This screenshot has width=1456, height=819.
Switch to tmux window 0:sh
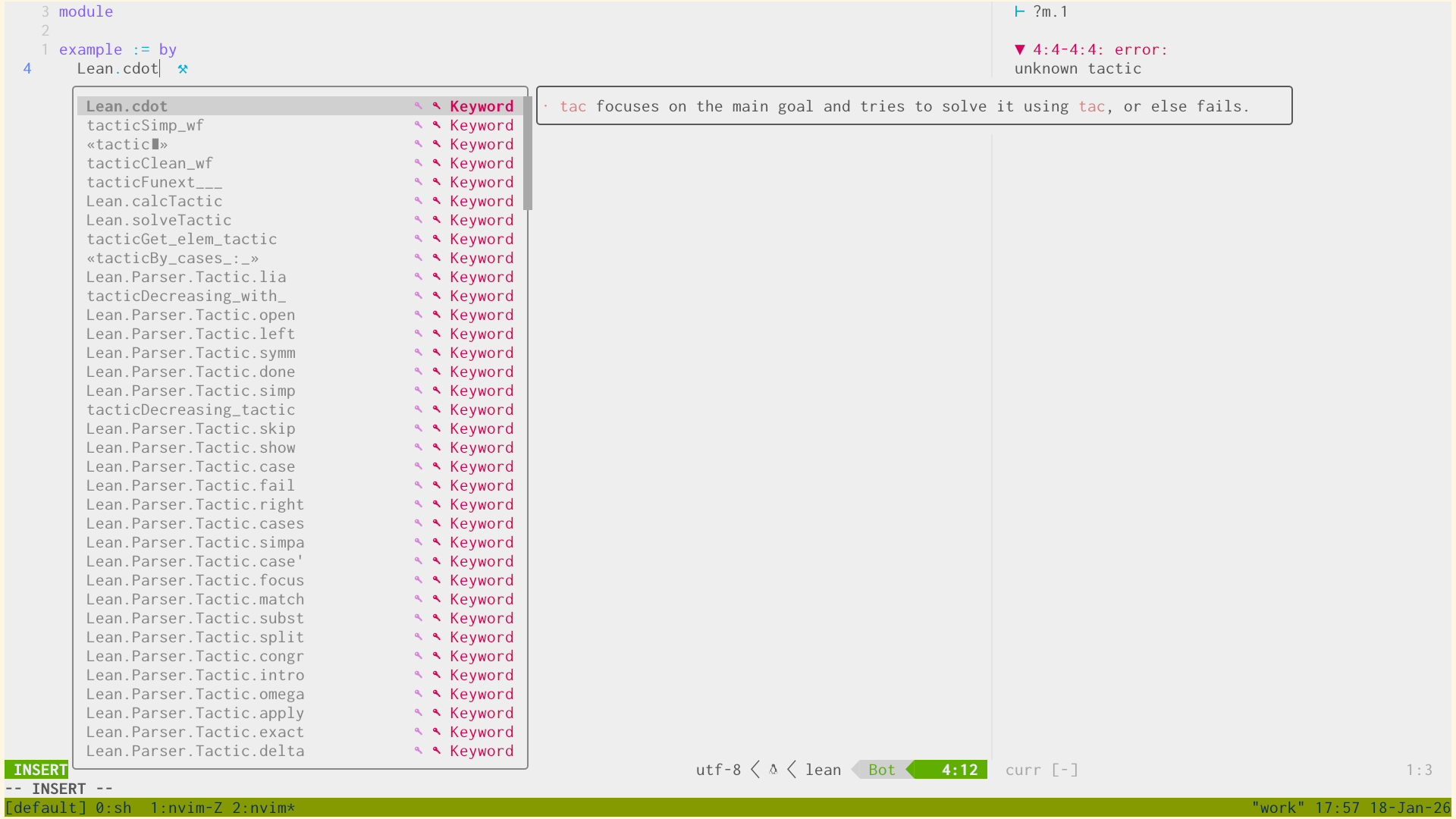114,808
